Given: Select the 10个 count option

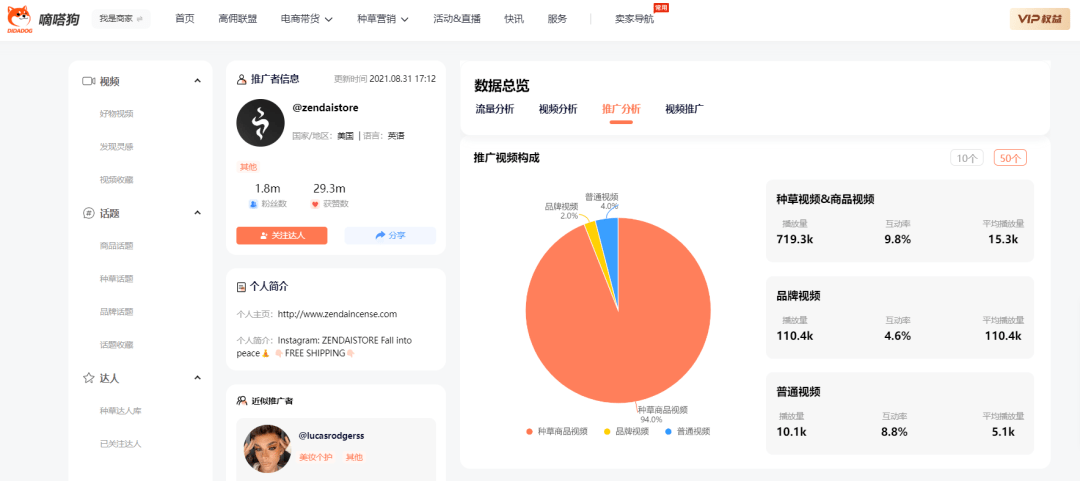Looking at the screenshot, I should [967, 158].
